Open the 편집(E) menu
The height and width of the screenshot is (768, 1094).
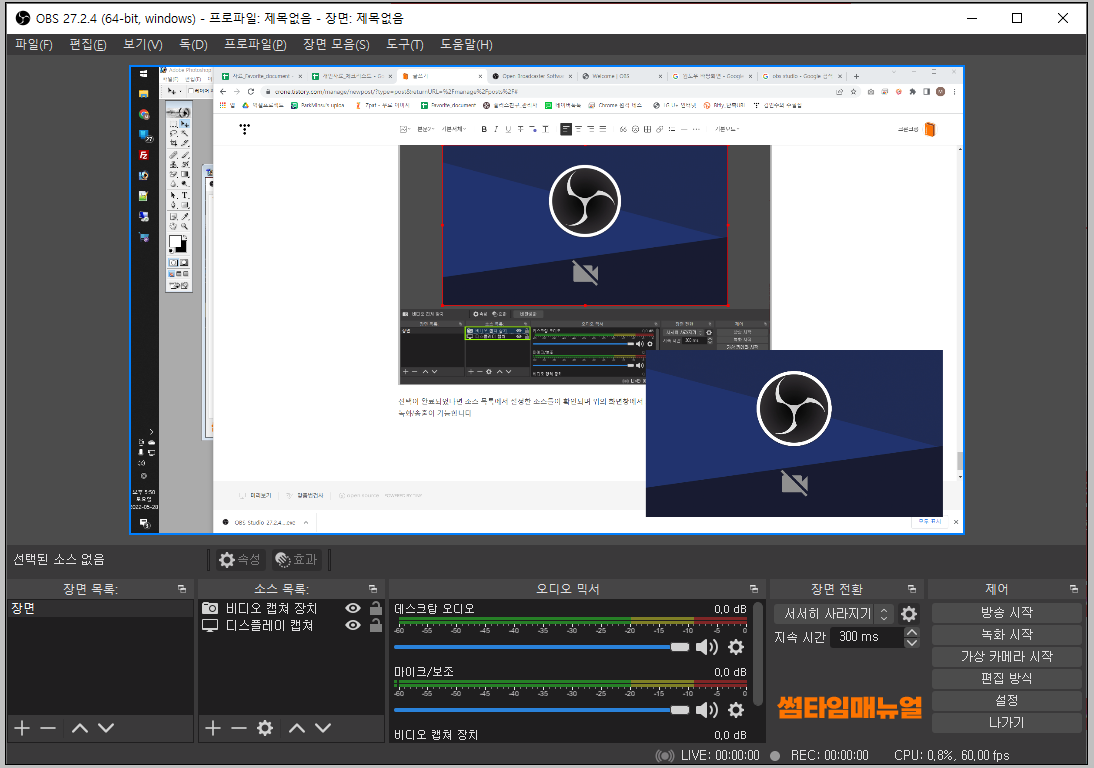[88, 45]
